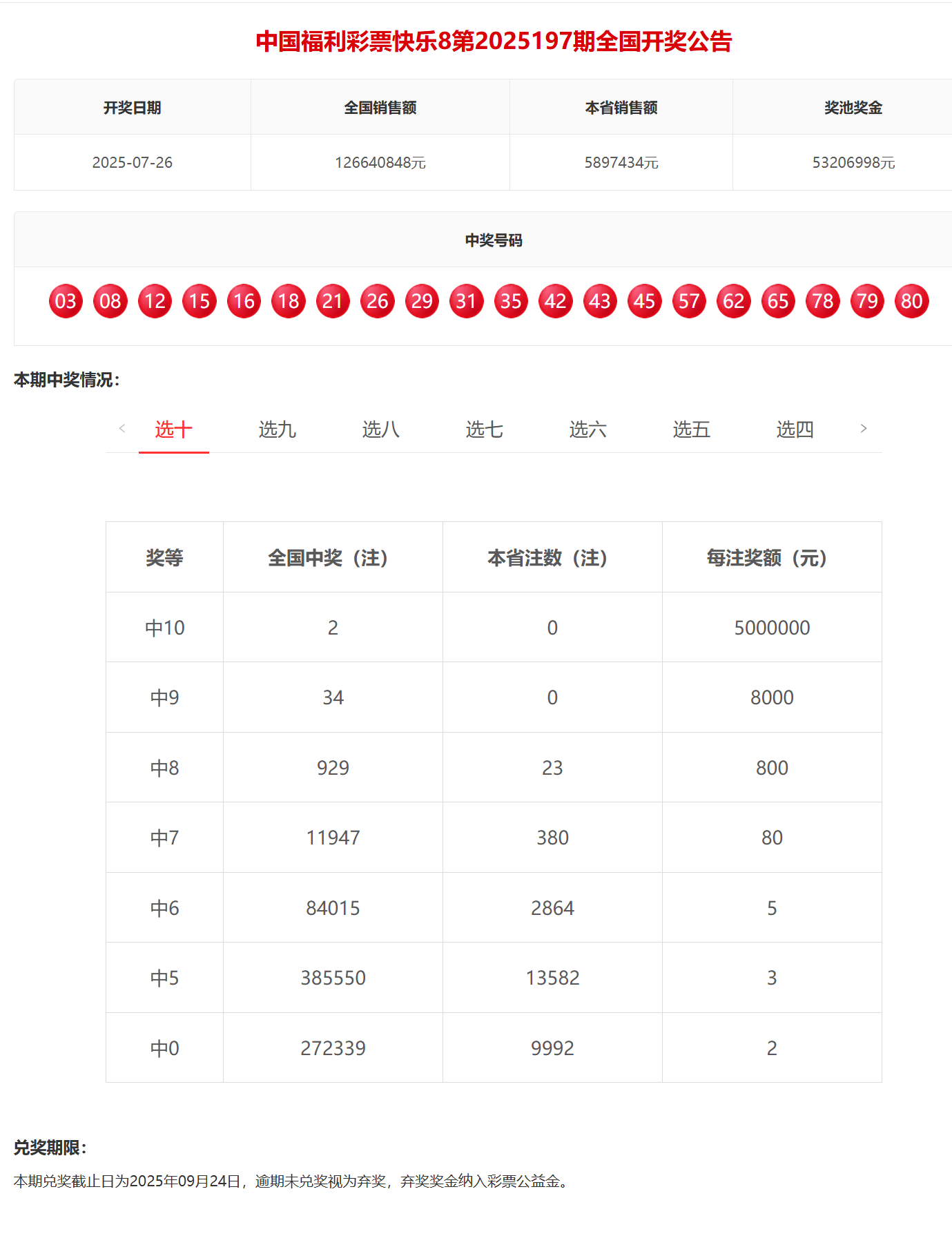This screenshot has width=952, height=1245.
Task: Click winning number ball 08
Action: click(110, 301)
